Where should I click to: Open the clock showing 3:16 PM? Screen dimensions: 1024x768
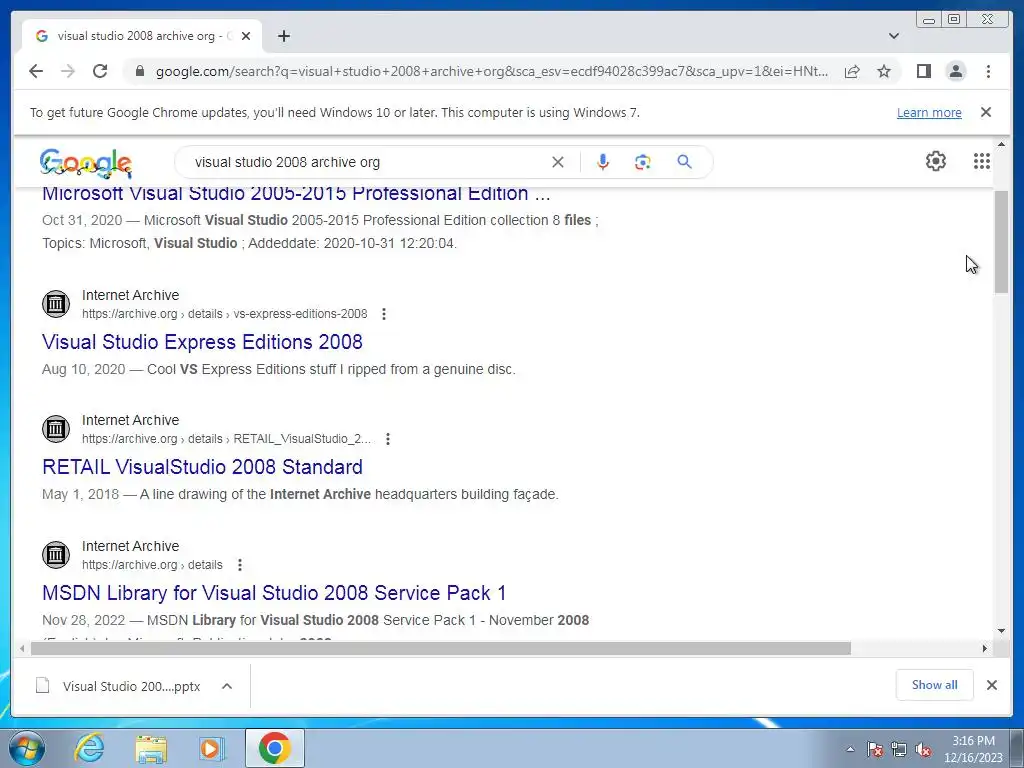pos(973,749)
